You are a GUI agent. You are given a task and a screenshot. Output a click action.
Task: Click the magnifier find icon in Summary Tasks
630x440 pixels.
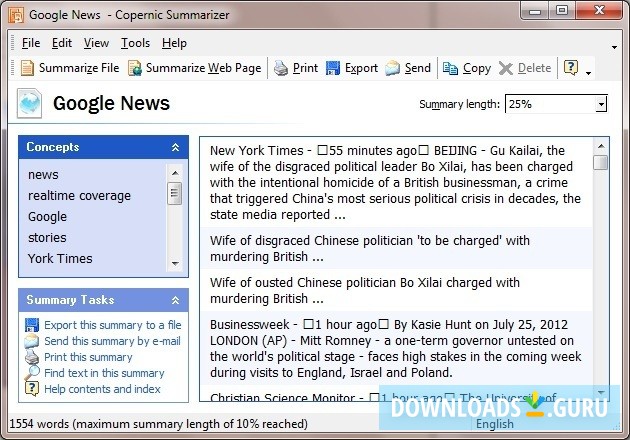[x=32, y=372]
